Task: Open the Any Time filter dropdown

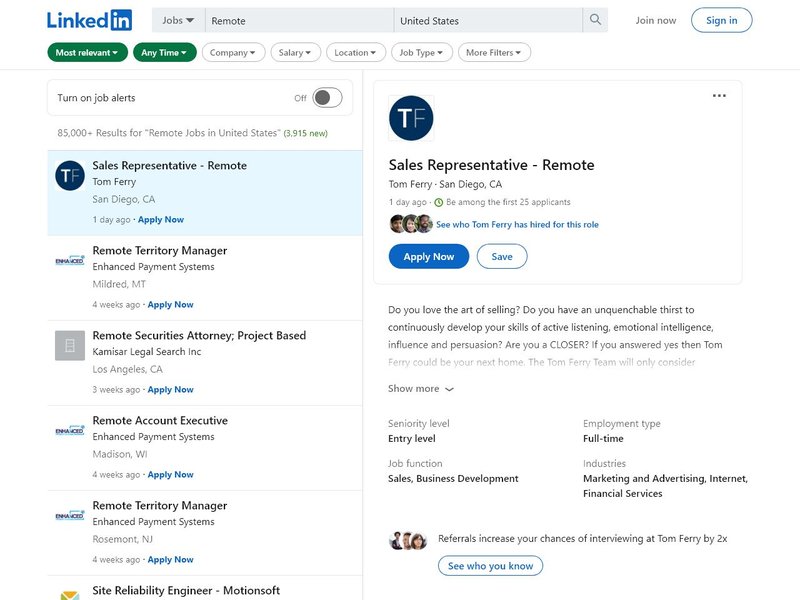Action: pyautogui.click(x=164, y=53)
